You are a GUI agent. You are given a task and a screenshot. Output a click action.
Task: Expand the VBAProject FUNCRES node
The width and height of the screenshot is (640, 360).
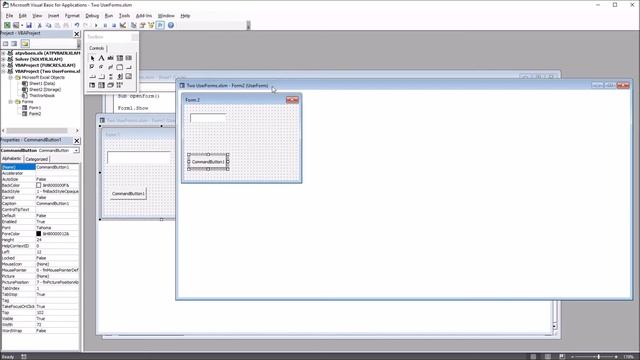point(3,65)
